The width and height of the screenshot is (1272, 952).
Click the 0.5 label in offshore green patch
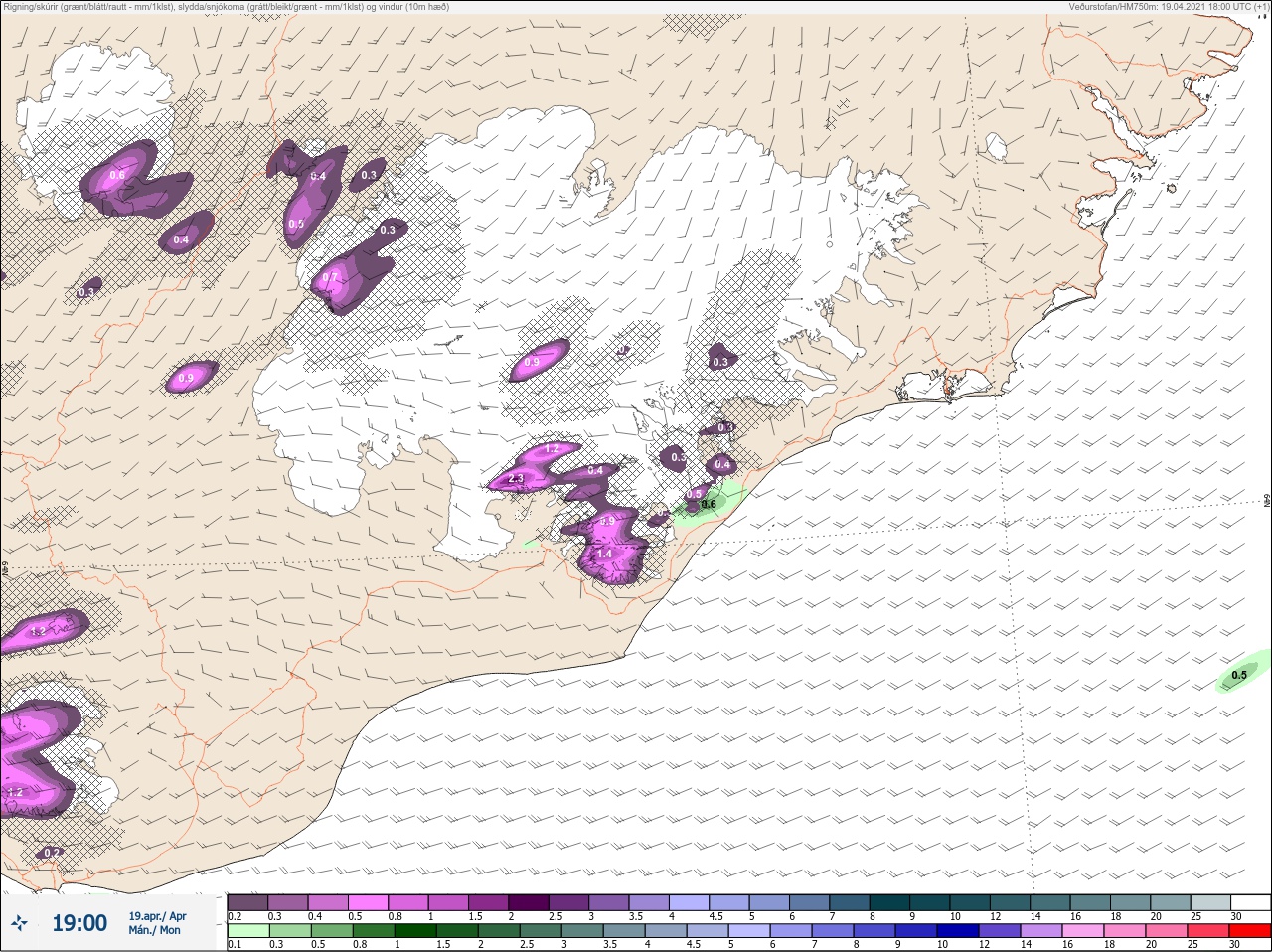pyautogui.click(x=1239, y=676)
